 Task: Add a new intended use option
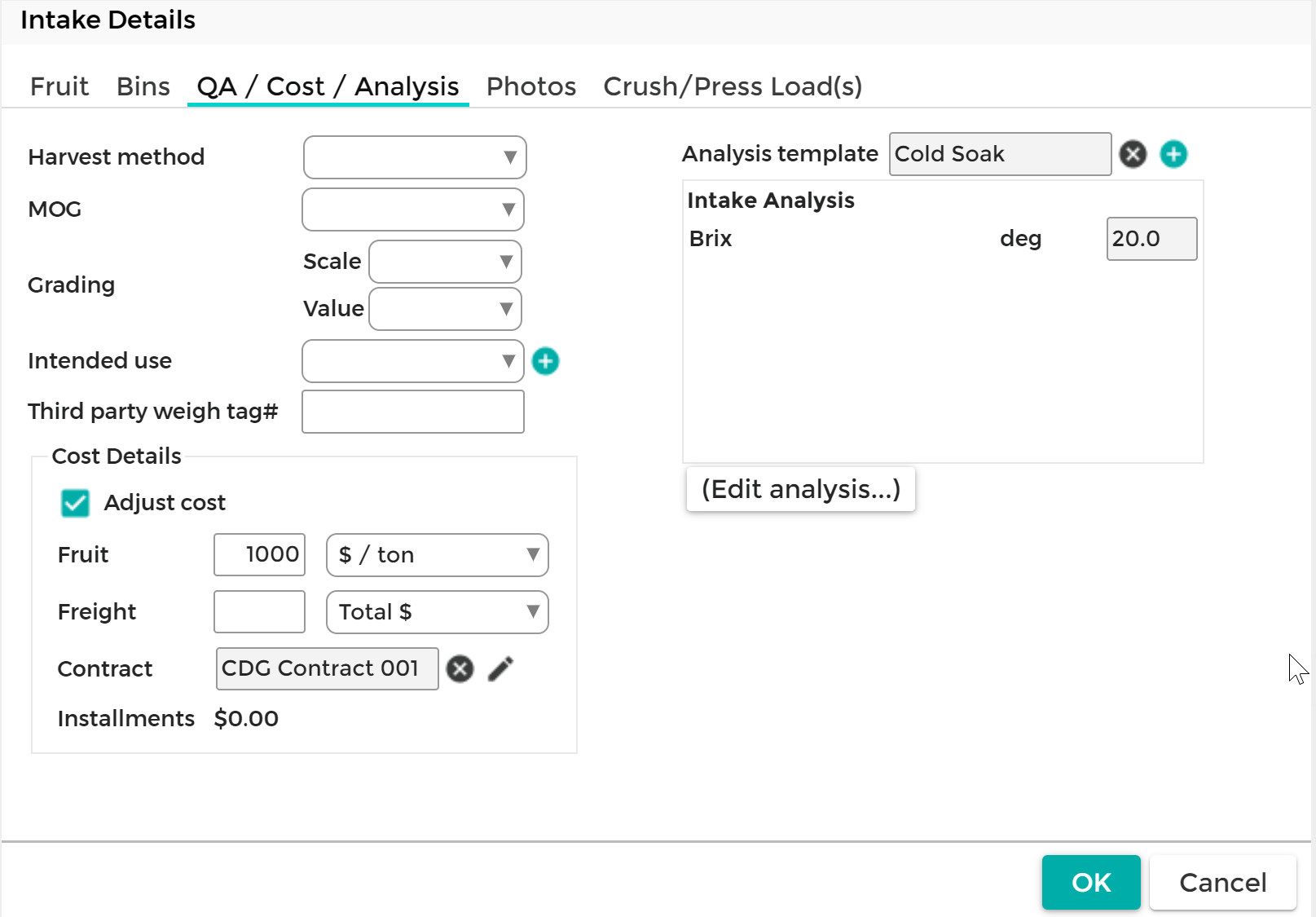pyautogui.click(x=545, y=361)
